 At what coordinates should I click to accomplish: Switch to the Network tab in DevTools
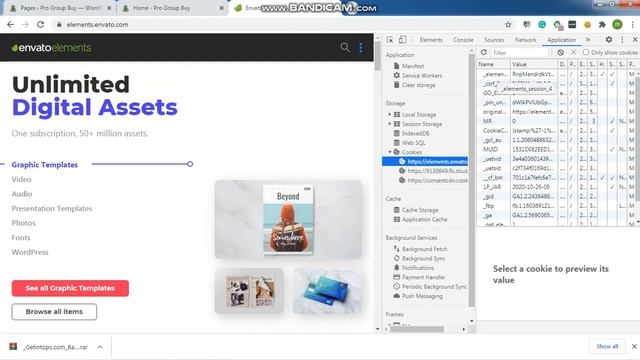coord(525,40)
